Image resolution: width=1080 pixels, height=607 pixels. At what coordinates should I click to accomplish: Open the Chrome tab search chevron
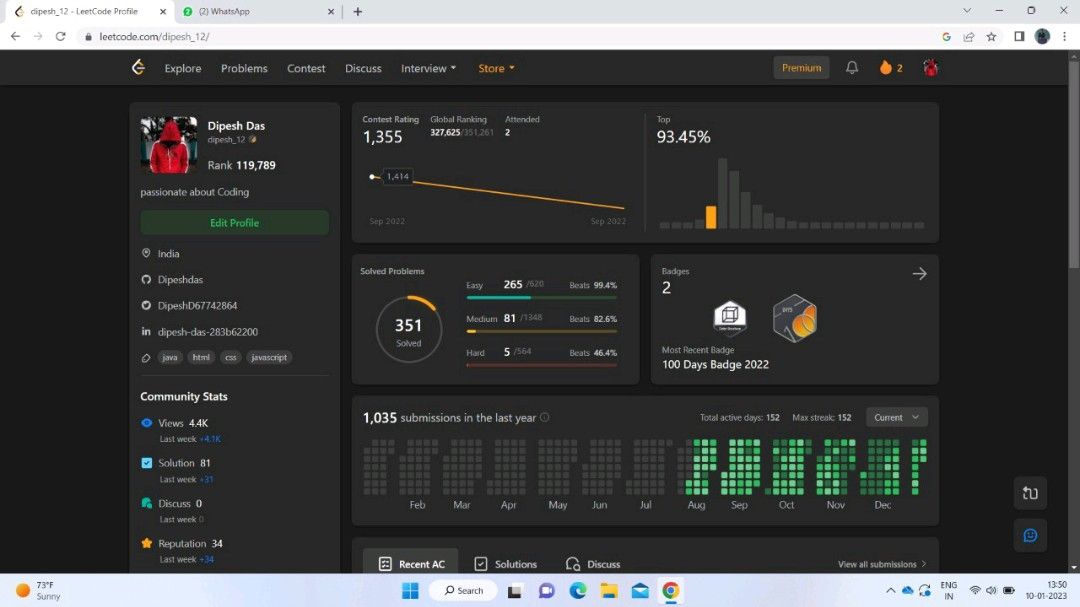967,11
